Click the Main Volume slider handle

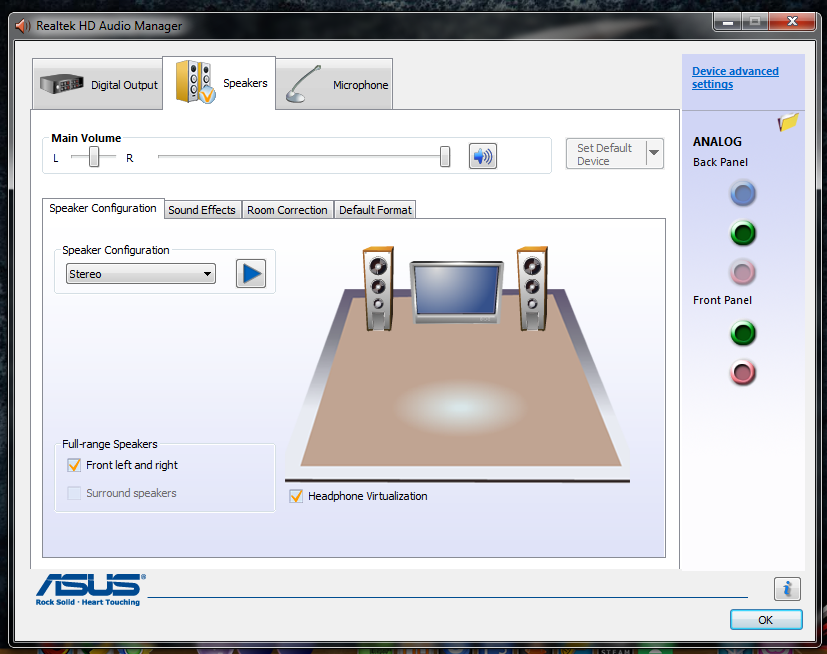(x=445, y=156)
